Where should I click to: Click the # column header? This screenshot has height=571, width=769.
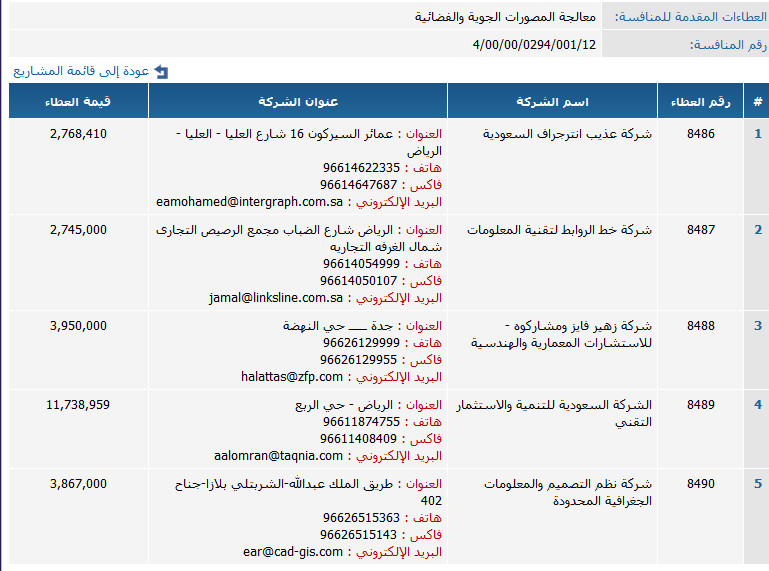pyautogui.click(x=757, y=102)
